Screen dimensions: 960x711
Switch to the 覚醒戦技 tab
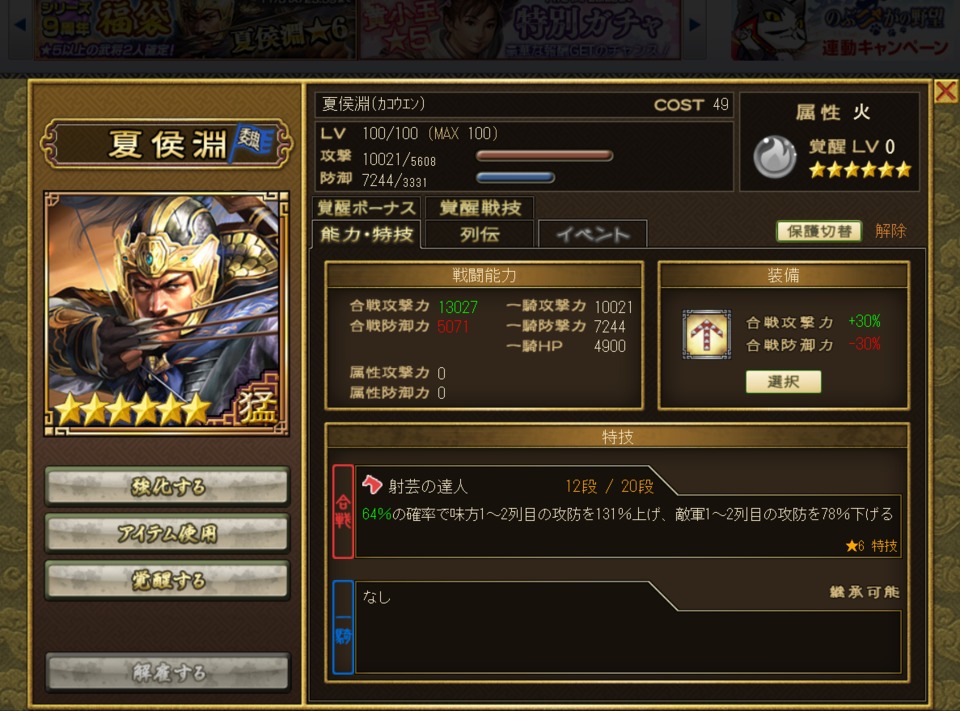click(480, 208)
